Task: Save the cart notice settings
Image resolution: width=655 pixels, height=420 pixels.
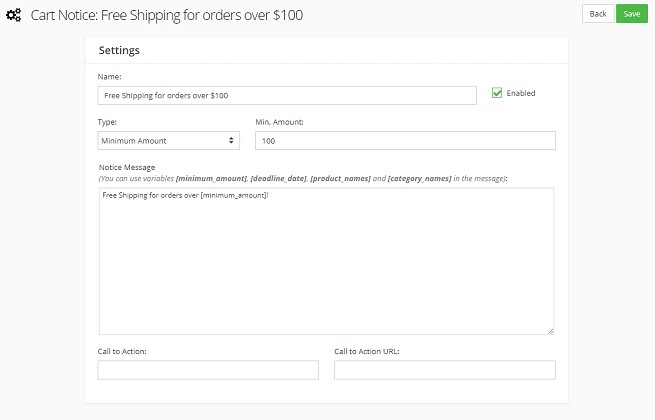Action: coord(632,14)
